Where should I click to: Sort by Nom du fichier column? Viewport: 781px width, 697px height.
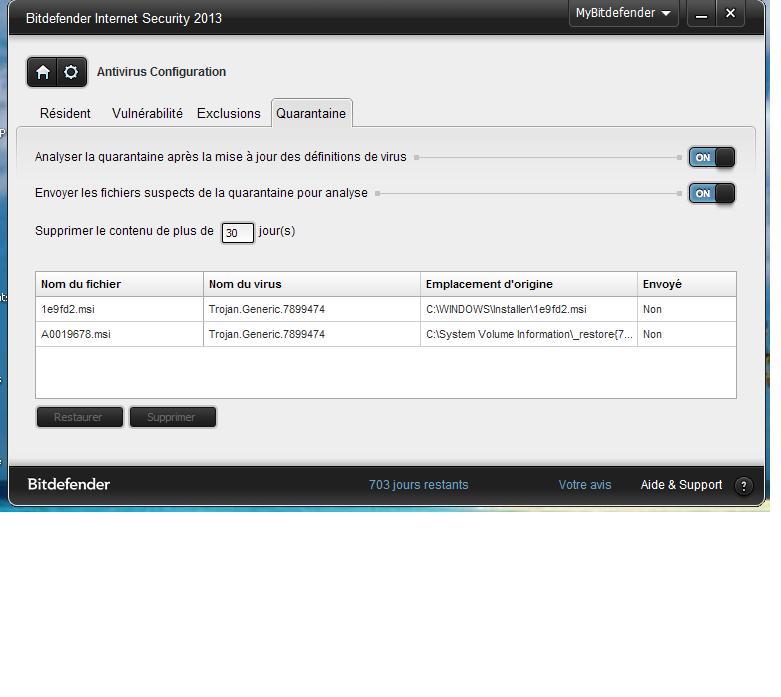[x=119, y=284]
